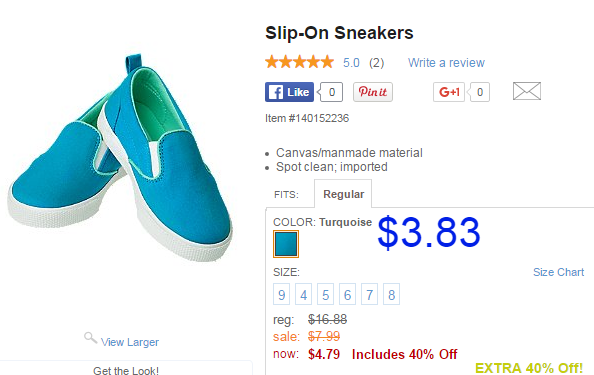Image resolution: width=594 pixels, height=375 pixels.
Task: Open the Size Chart link
Action: (x=558, y=272)
